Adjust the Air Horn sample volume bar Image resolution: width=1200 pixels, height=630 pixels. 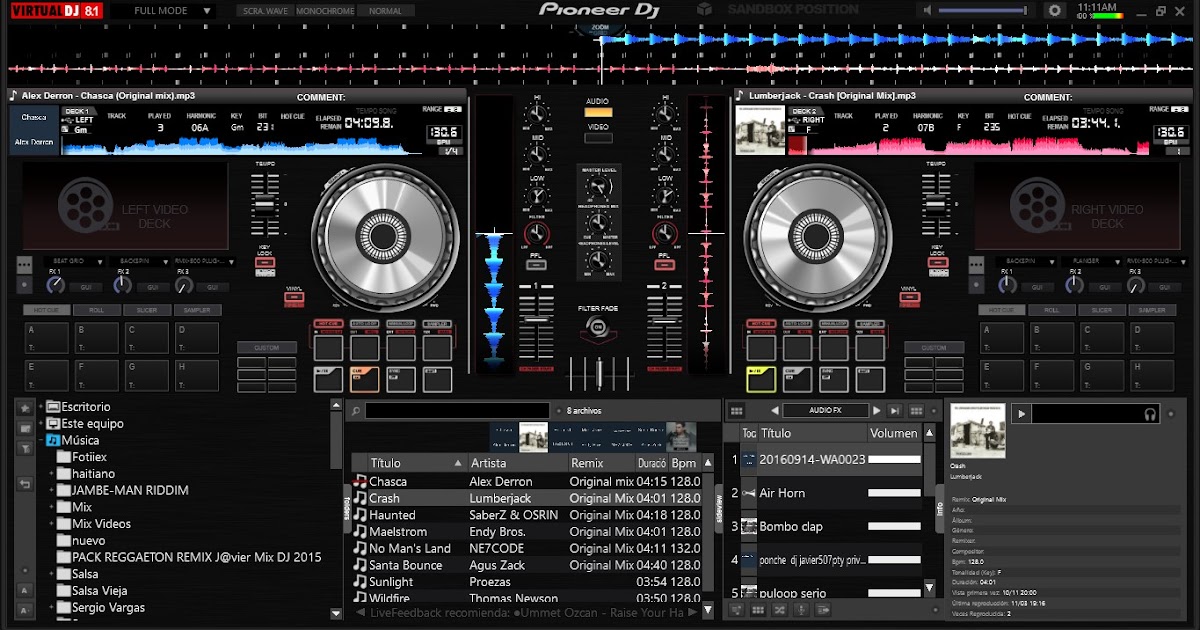click(893, 493)
